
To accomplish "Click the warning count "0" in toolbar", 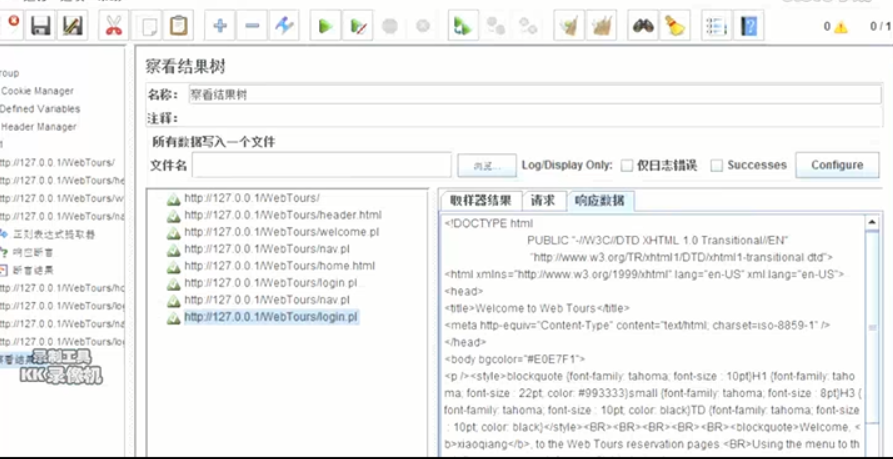I will coord(827,27).
